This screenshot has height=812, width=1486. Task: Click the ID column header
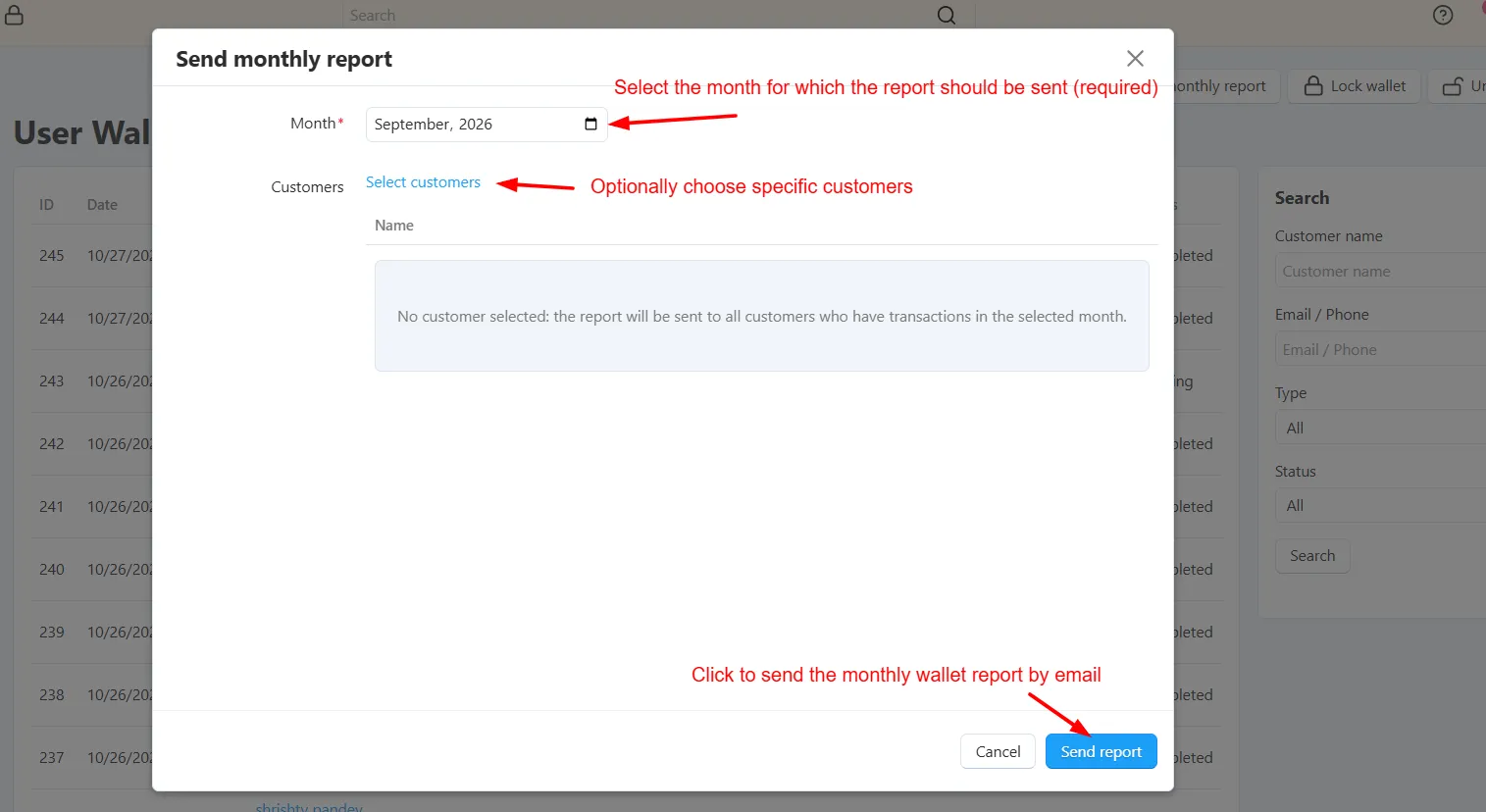tap(46, 205)
